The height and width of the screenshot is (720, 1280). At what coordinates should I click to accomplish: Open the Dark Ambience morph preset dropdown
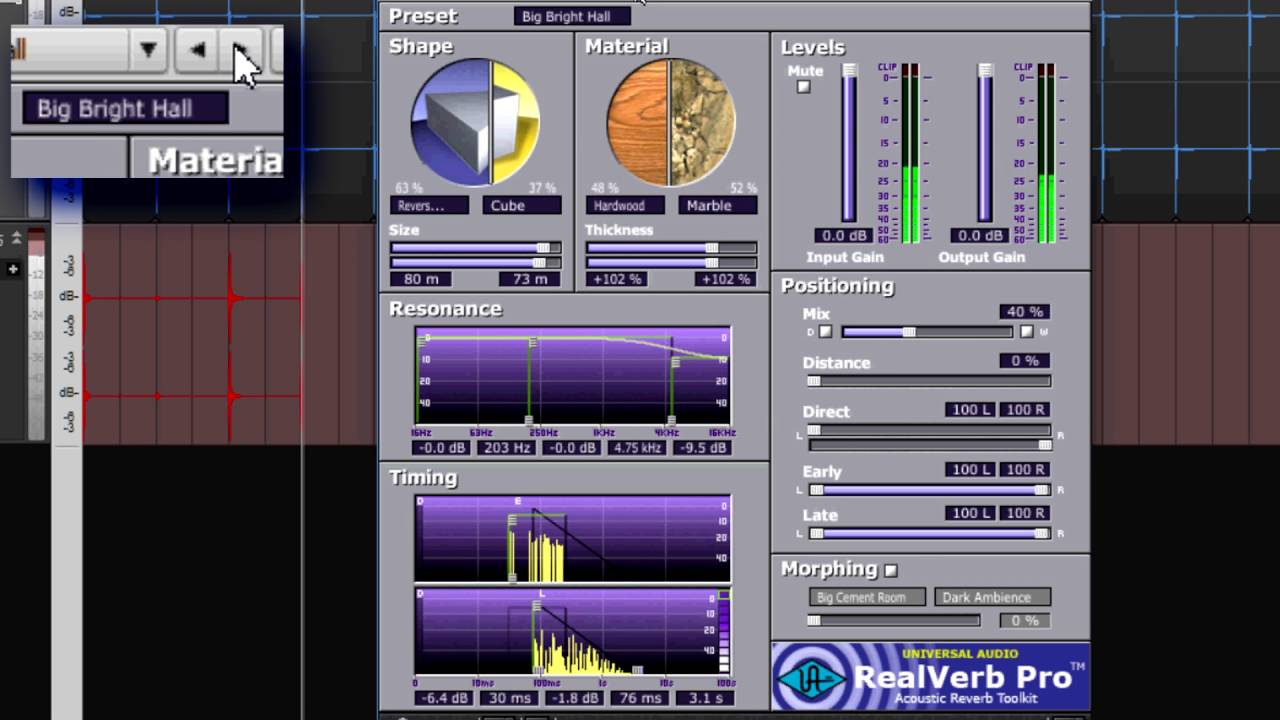click(992, 597)
